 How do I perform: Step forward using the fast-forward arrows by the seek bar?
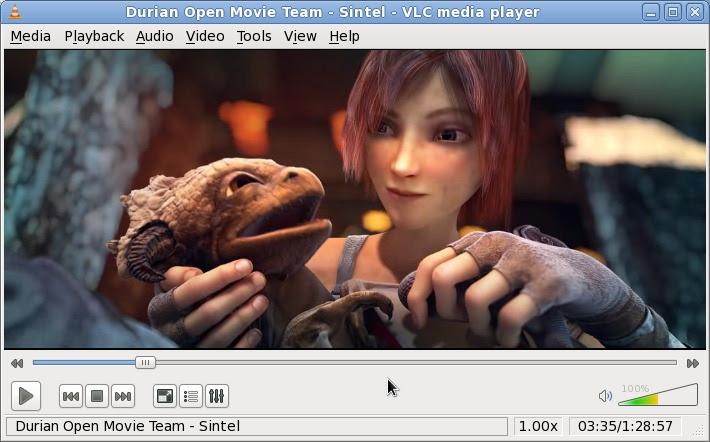point(693,363)
